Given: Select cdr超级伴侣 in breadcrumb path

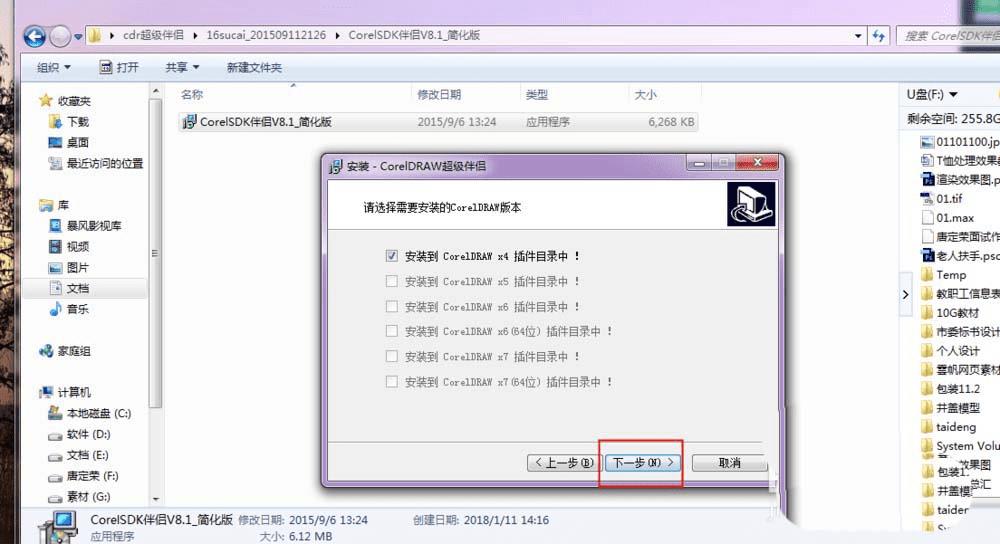Looking at the screenshot, I should point(153,35).
